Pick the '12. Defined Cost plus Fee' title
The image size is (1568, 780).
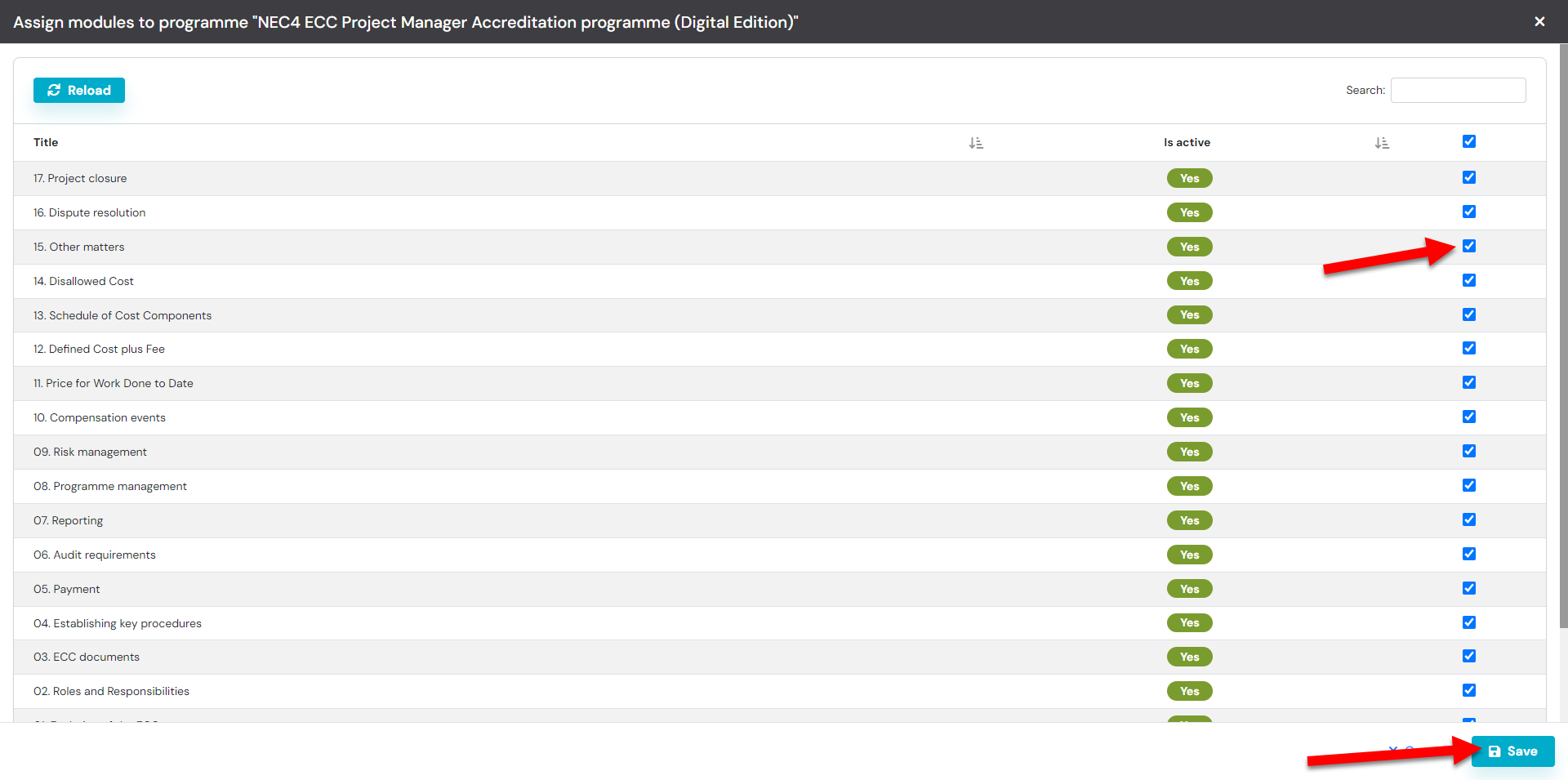tap(99, 349)
